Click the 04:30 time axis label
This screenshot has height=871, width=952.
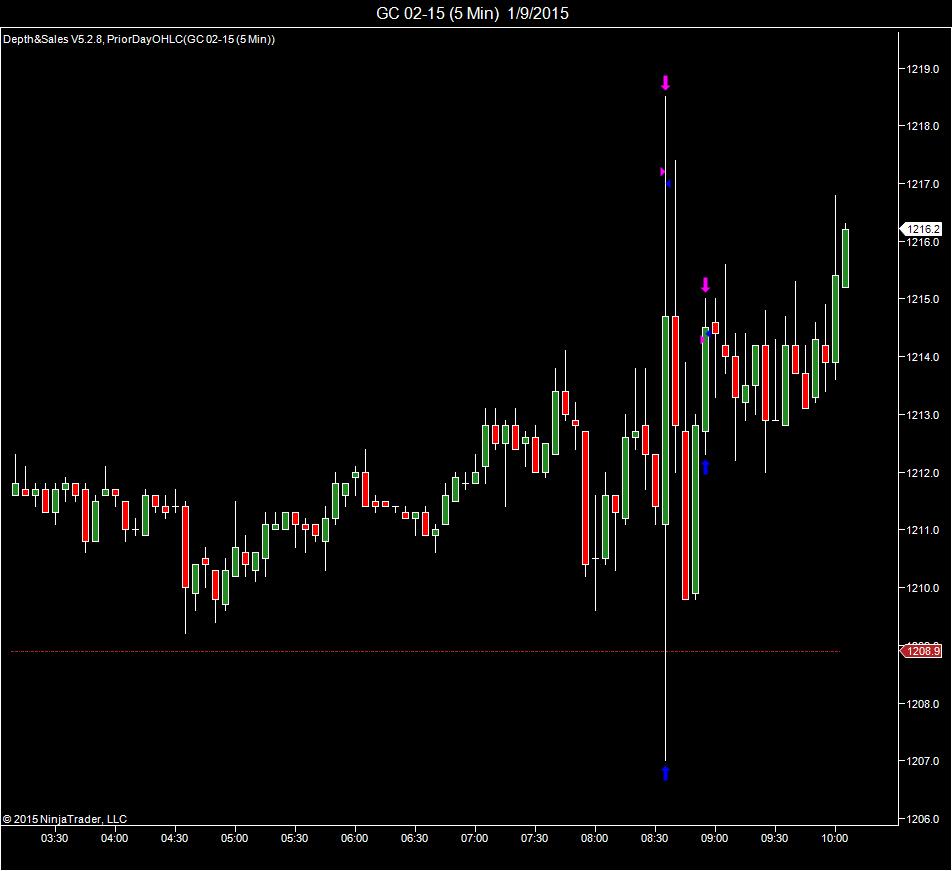click(x=174, y=838)
